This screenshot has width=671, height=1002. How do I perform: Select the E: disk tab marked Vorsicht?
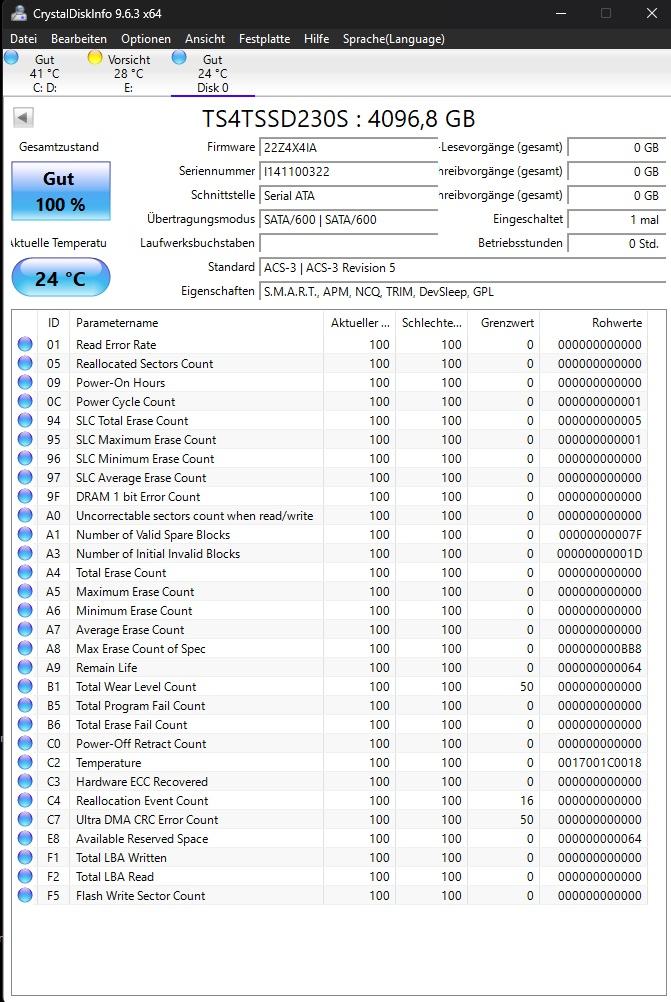click(x=128, y=73)
